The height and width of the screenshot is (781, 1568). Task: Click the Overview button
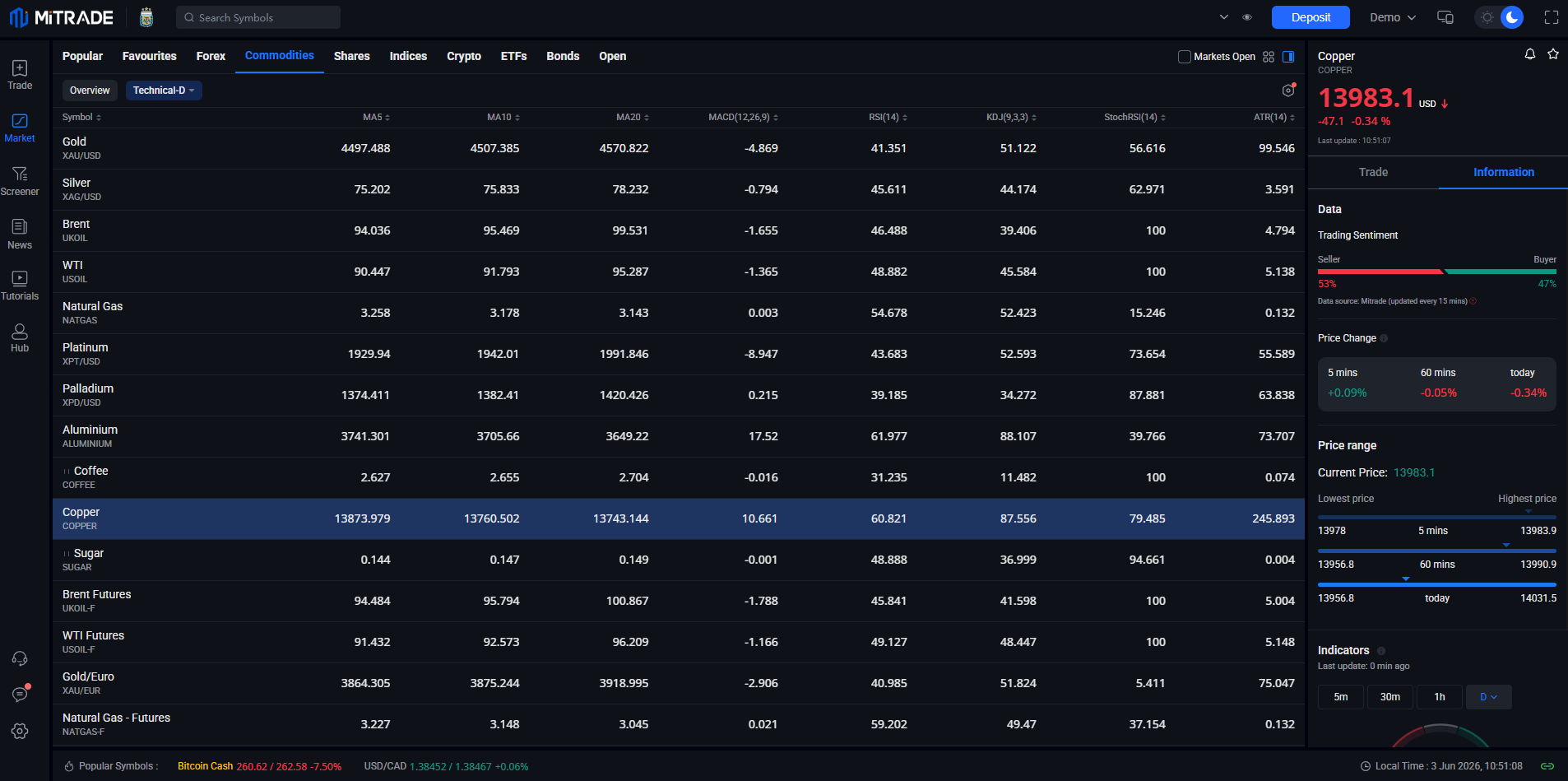point(90,91)
